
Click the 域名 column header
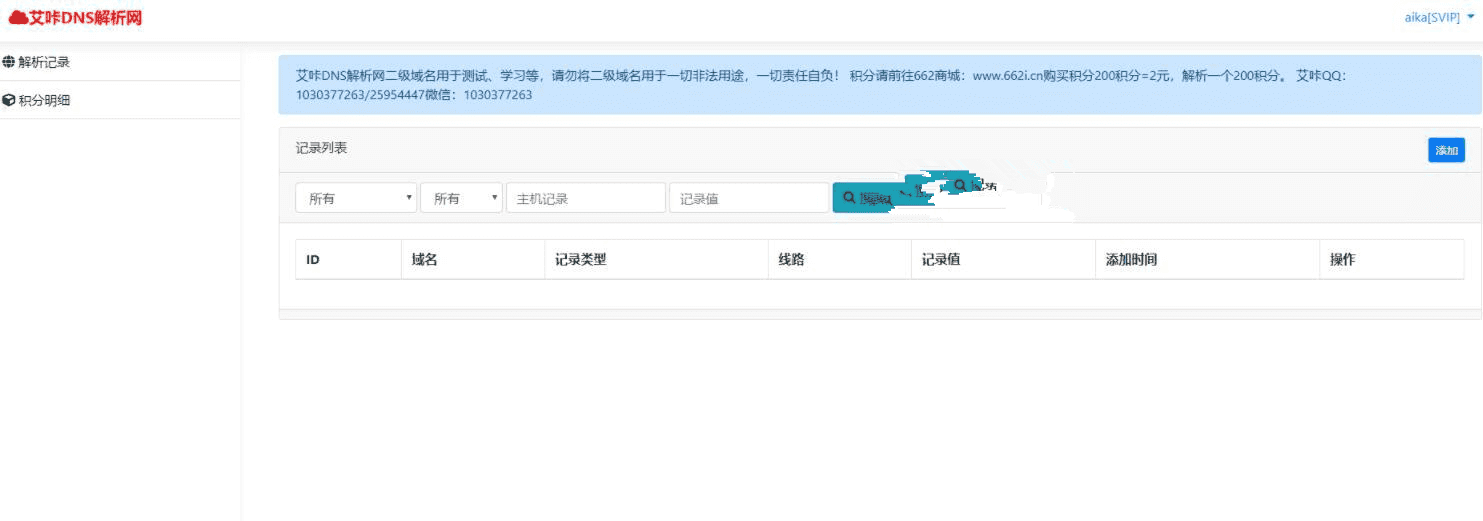pyautogui.click(x=425, y=260)
